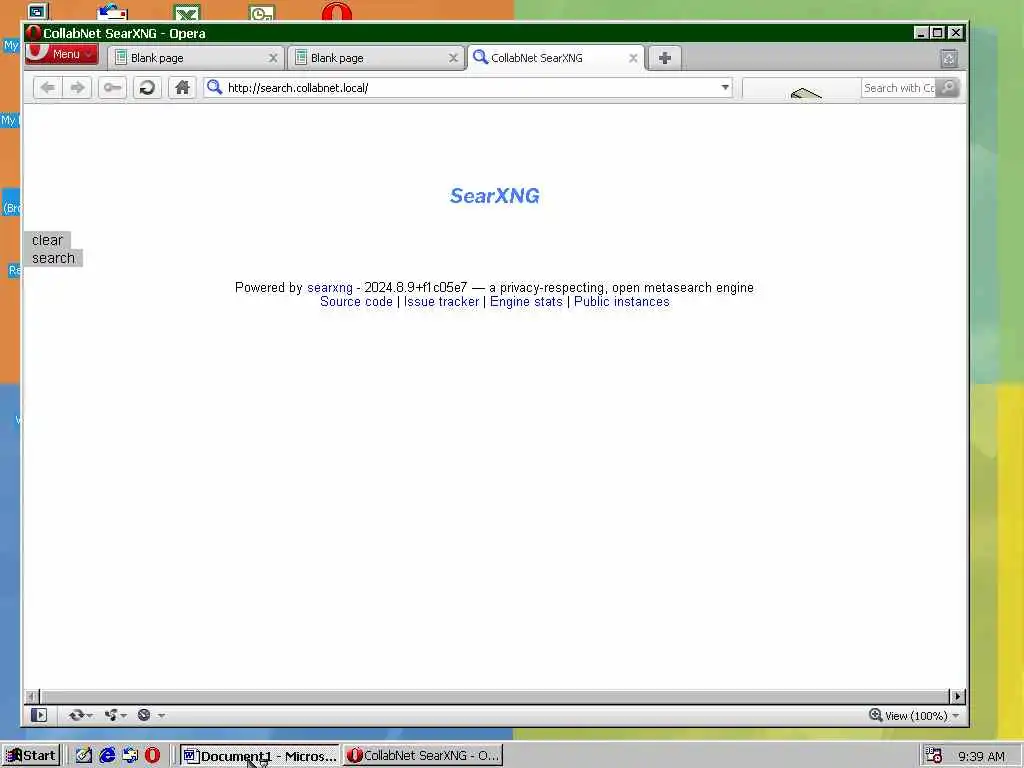Open the password wand key button
1024x768 pixels.
pyautogui.click(x=112, y=88)
